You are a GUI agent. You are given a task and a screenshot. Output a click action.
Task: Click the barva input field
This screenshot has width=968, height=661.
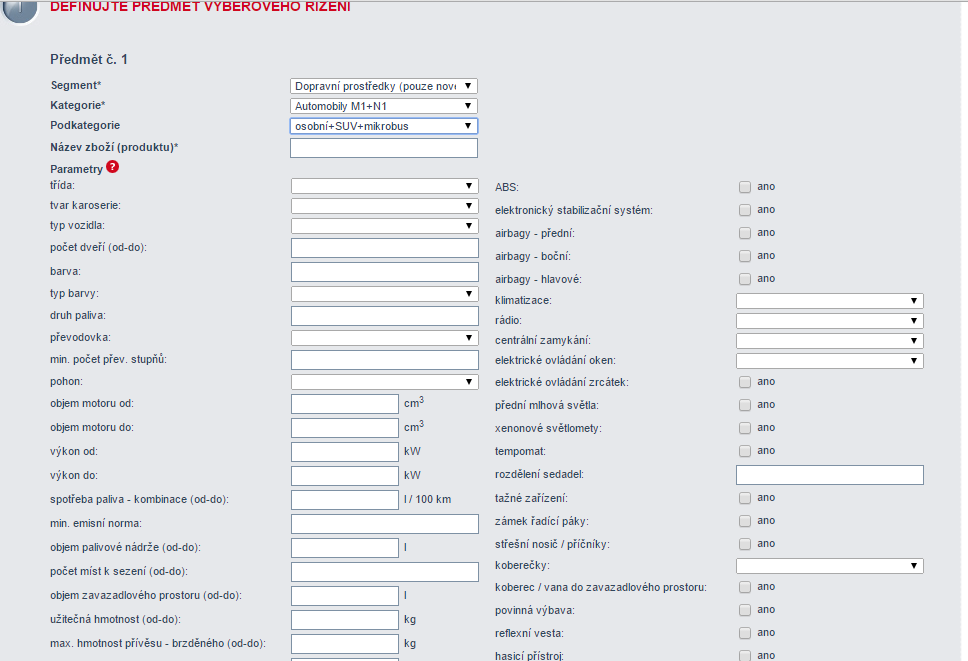(385, 272)
